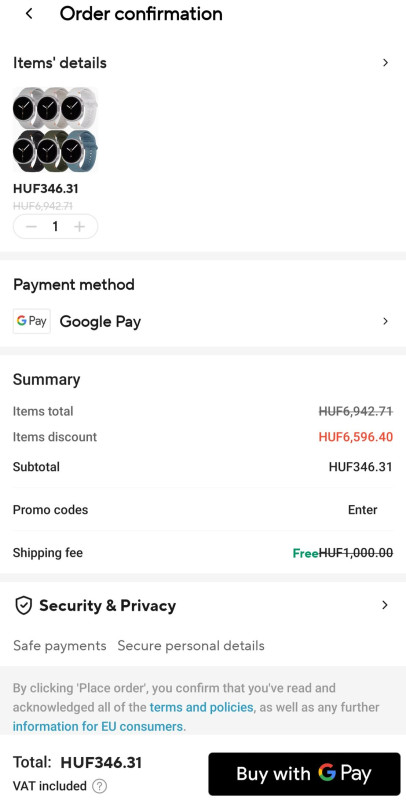The width and height of the screenshot is (406, 800).
Task: Open the Items' details chevron
Action: pos(385,63)
